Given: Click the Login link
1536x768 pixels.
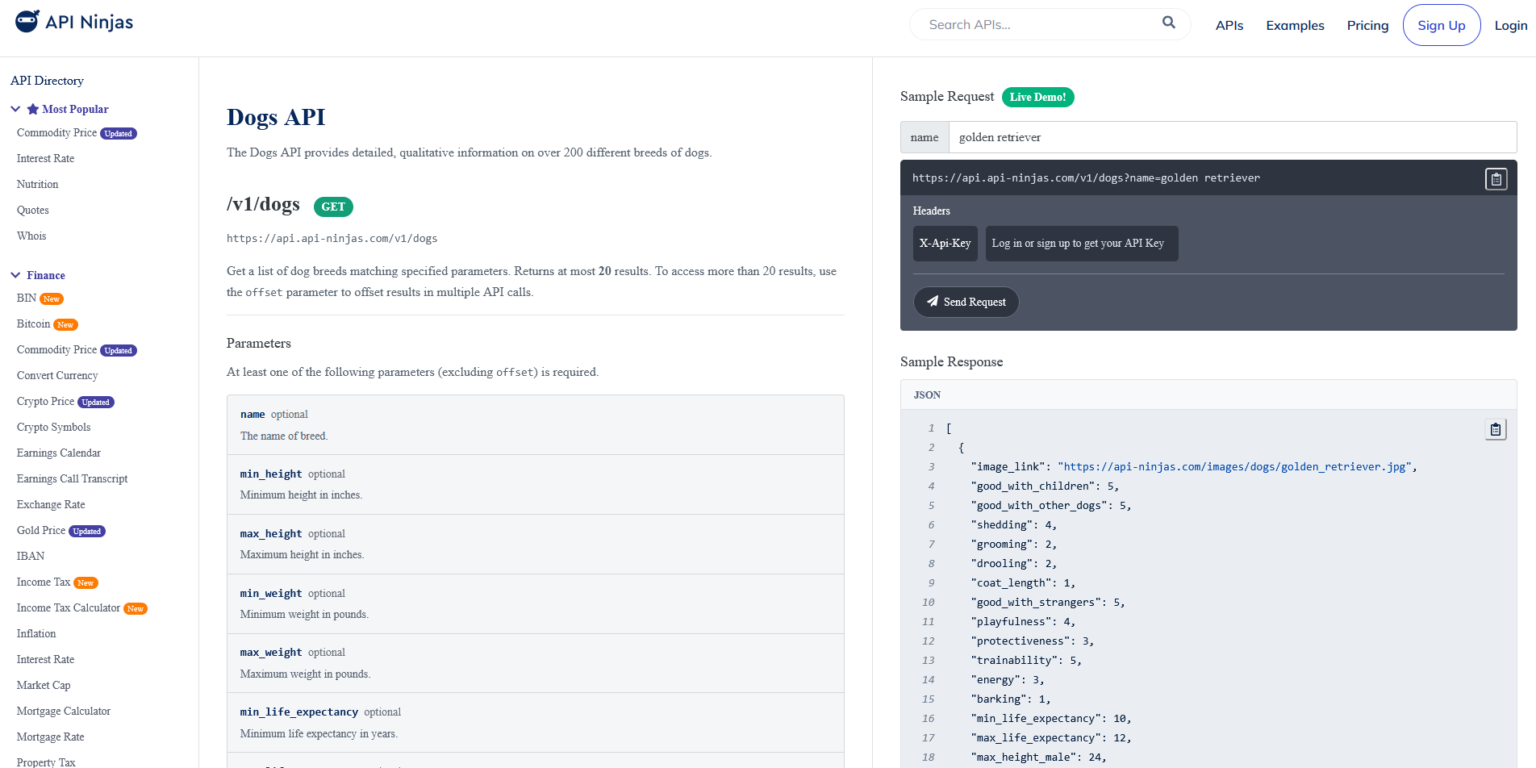Looking at the screenshot, I should [x=1510, y=26].
